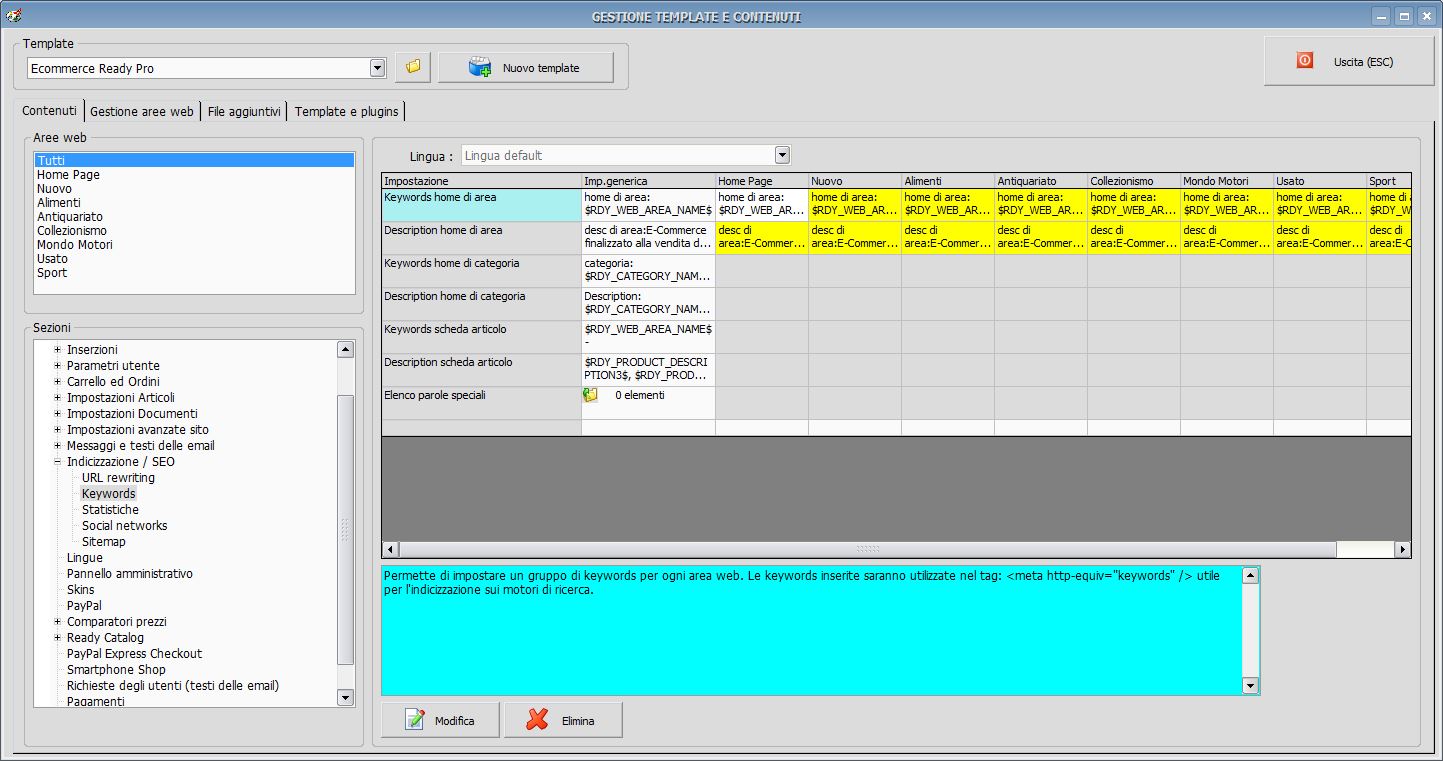
Task: Switch to Gestione aree web tab
Action: click(142, 111)
